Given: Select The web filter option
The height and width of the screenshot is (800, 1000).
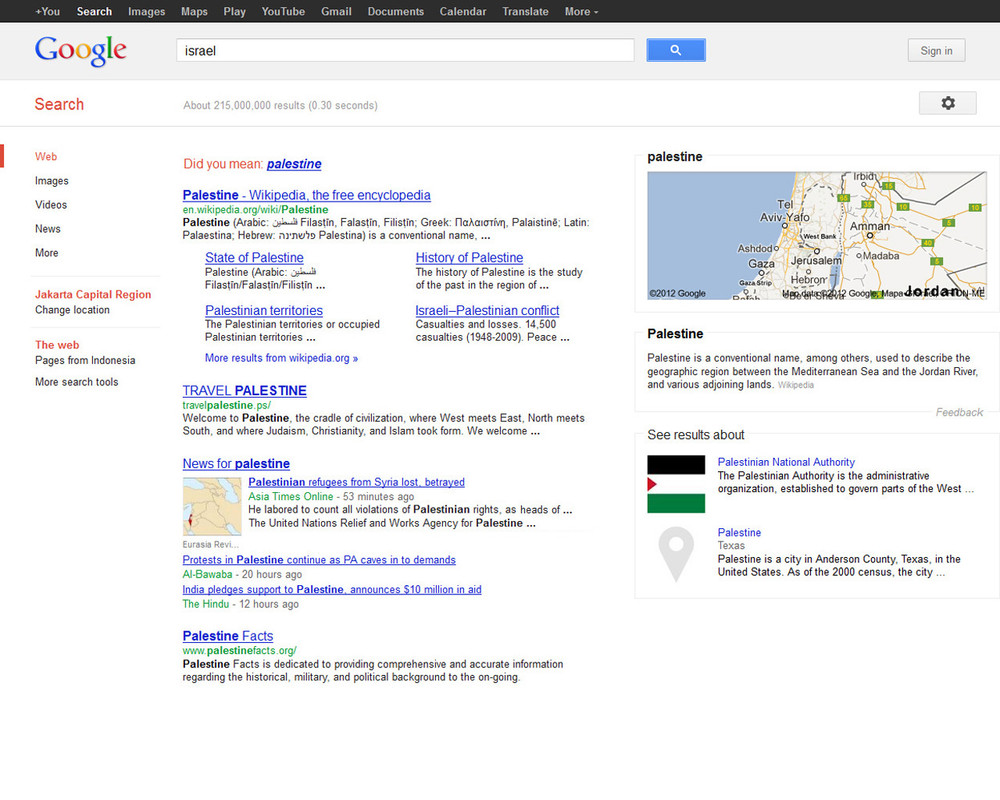Looking at the screenshot, I should (x=57, y=345).
